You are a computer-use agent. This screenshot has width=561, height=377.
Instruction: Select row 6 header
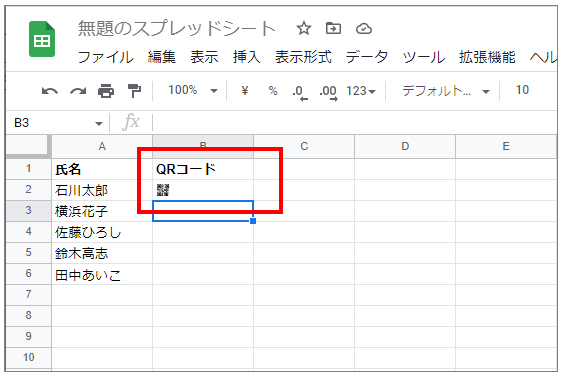point(28,274)
